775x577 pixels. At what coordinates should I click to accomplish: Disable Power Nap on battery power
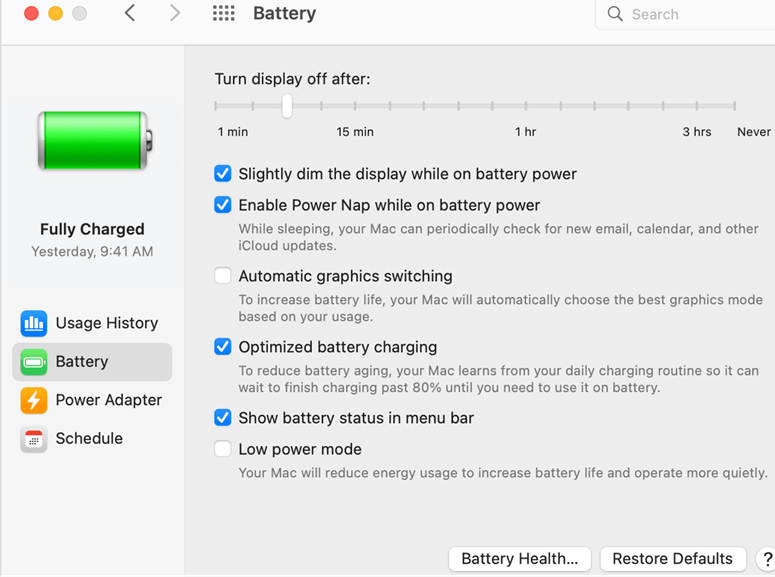click(x=222, y=205)
